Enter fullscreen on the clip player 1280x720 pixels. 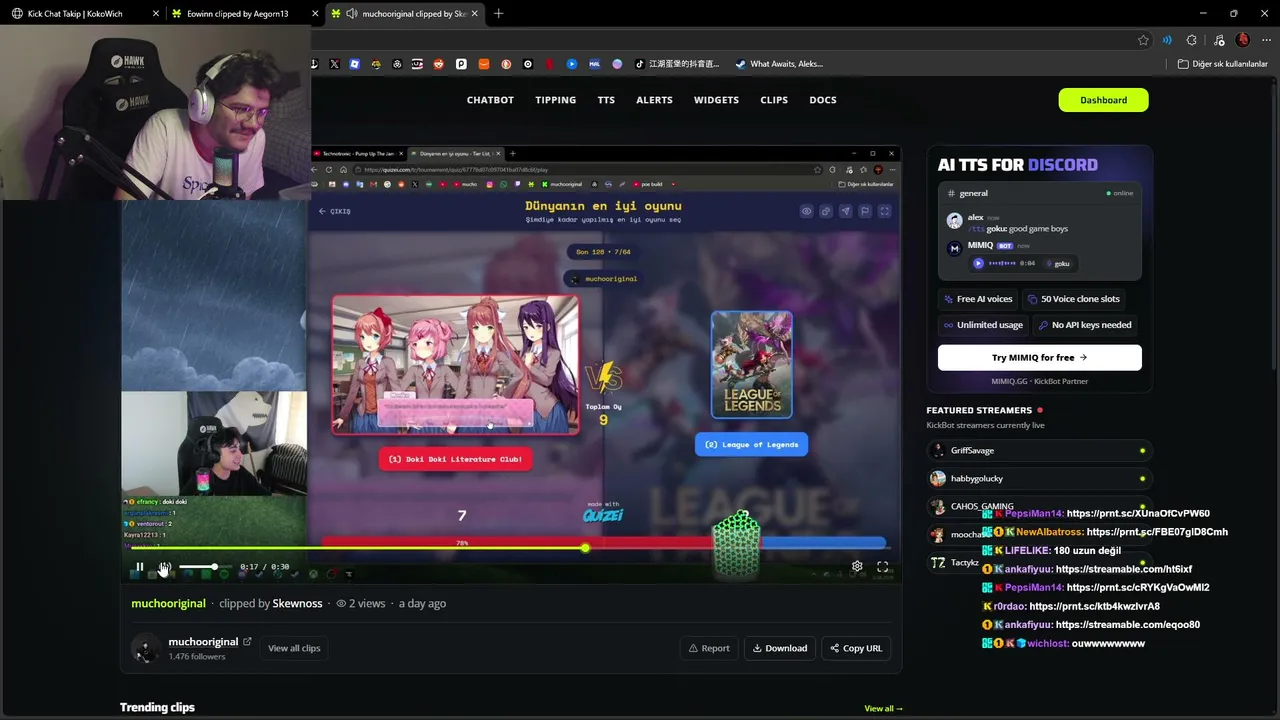(883, 566)
